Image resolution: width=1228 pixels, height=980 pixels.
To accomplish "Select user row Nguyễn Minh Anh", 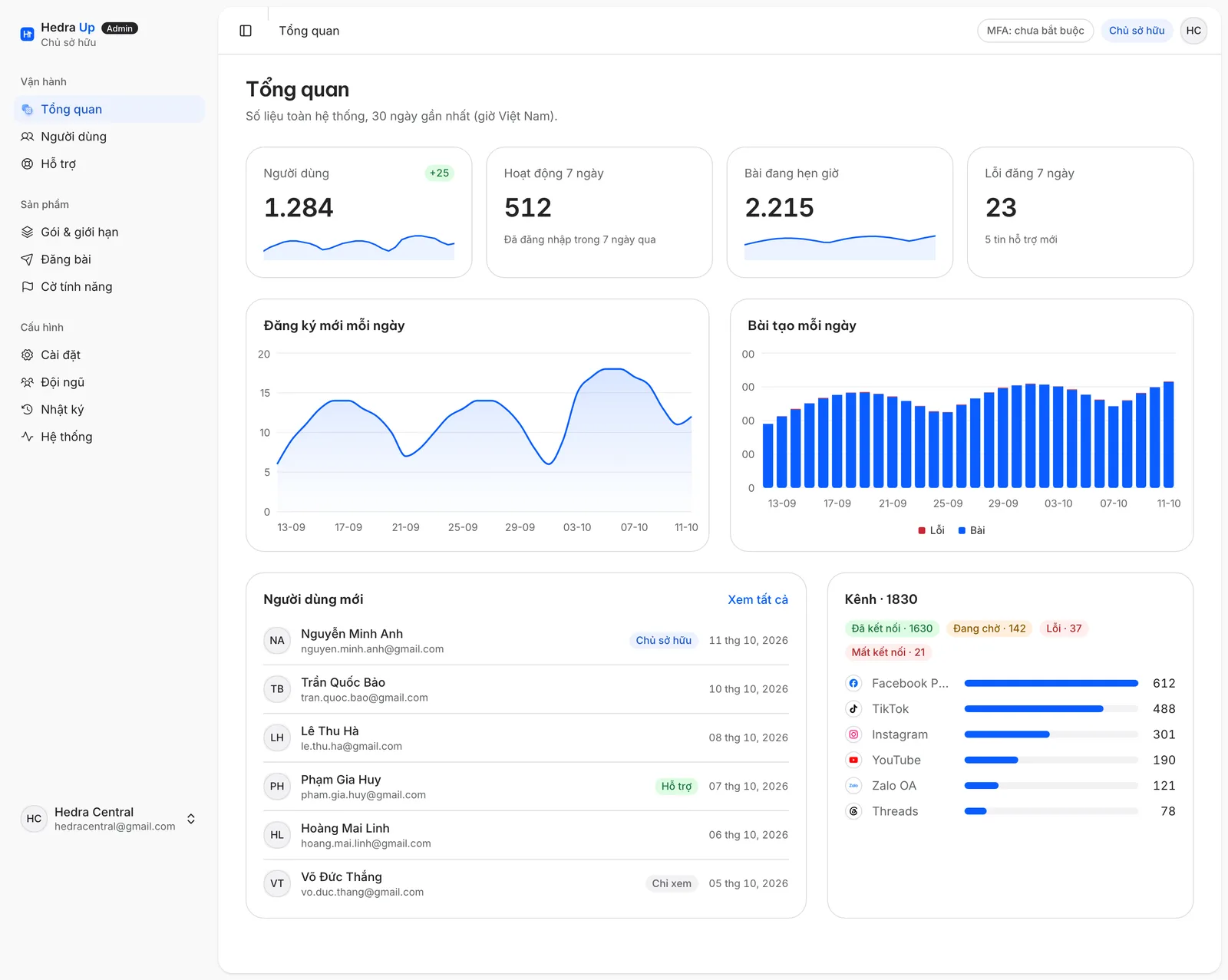I will [x=526, y=640].
